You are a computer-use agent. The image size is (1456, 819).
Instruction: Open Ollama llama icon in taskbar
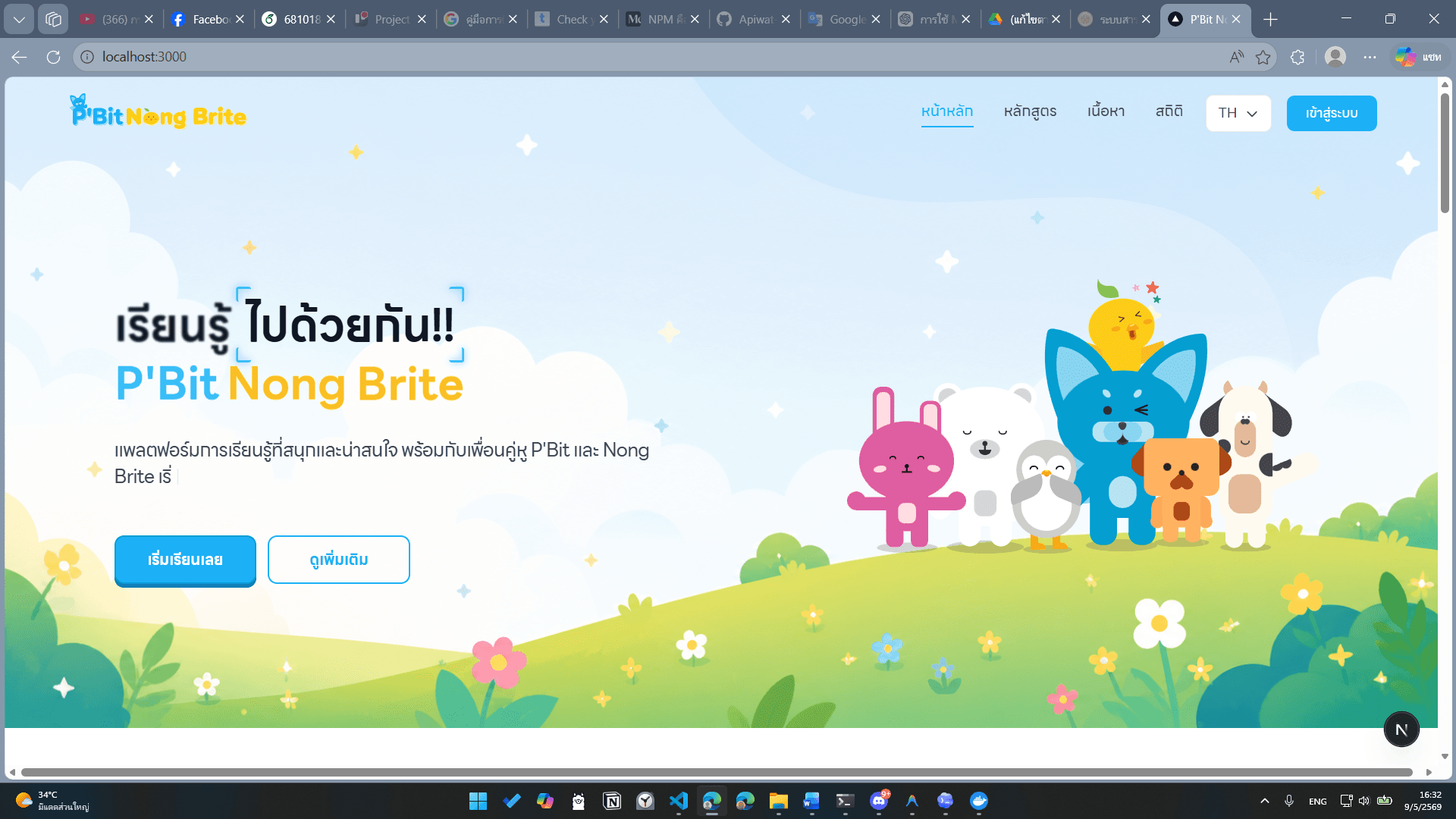579,801
